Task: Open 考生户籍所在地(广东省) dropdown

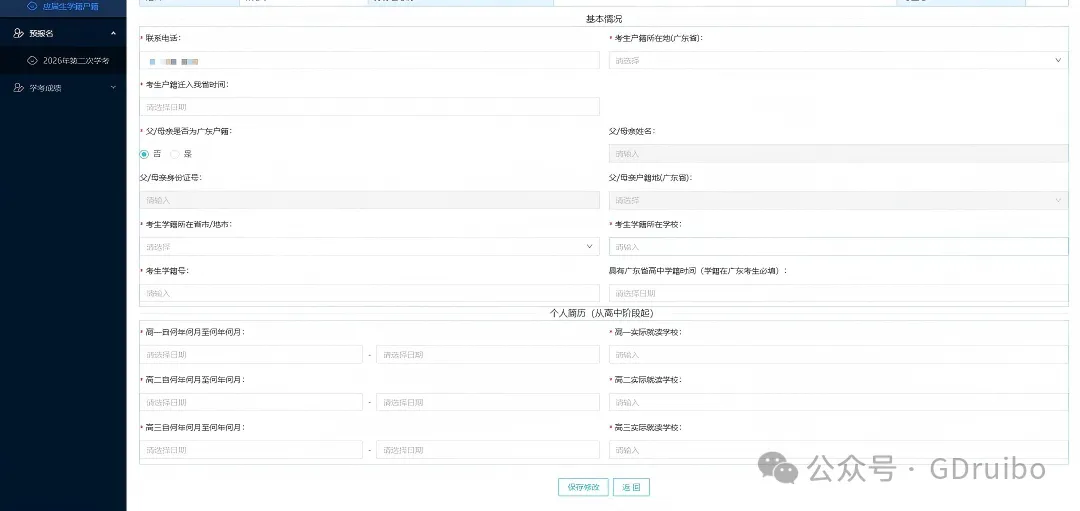Action: [x=838, y=61]
